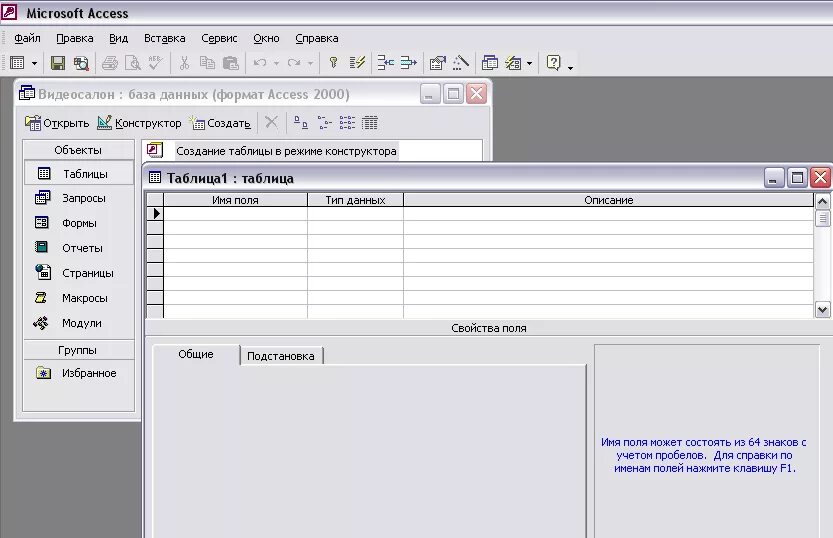833x538 pixels.
Task: Click the File Search toolbar icon
Action: pyautogui.click(x=81, y=63)
